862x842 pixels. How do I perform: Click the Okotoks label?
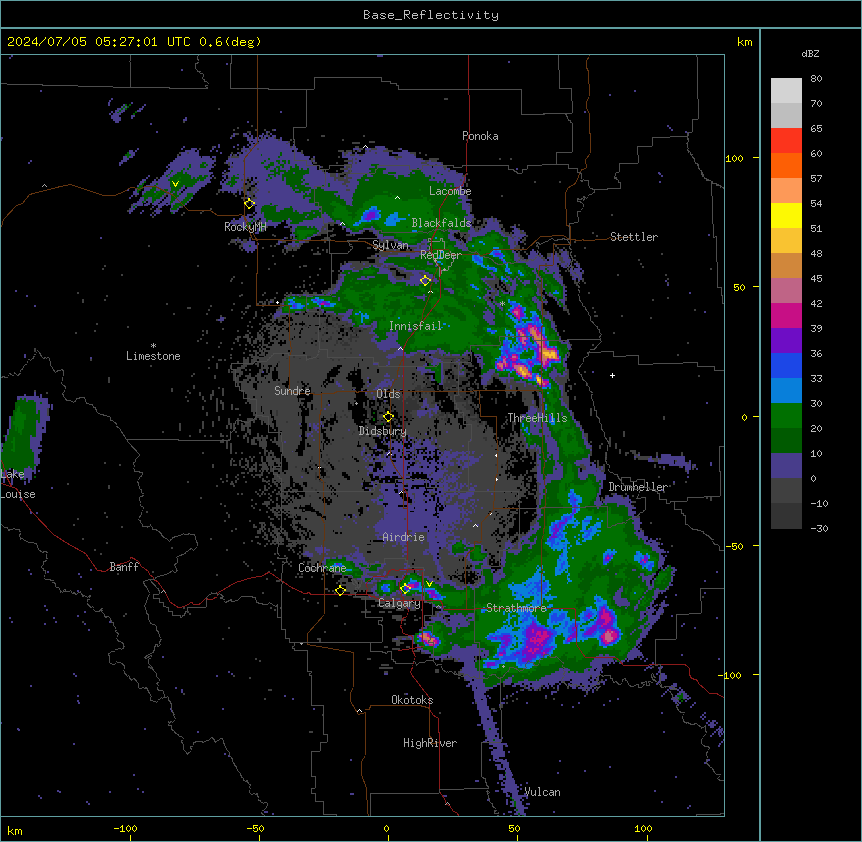(412, 700)
